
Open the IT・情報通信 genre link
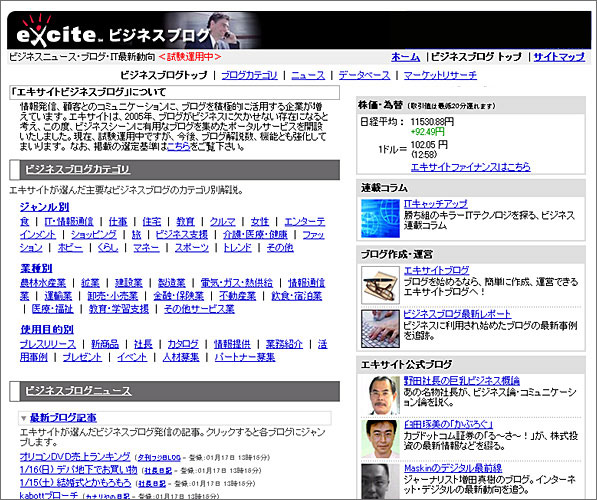(69, 222)
